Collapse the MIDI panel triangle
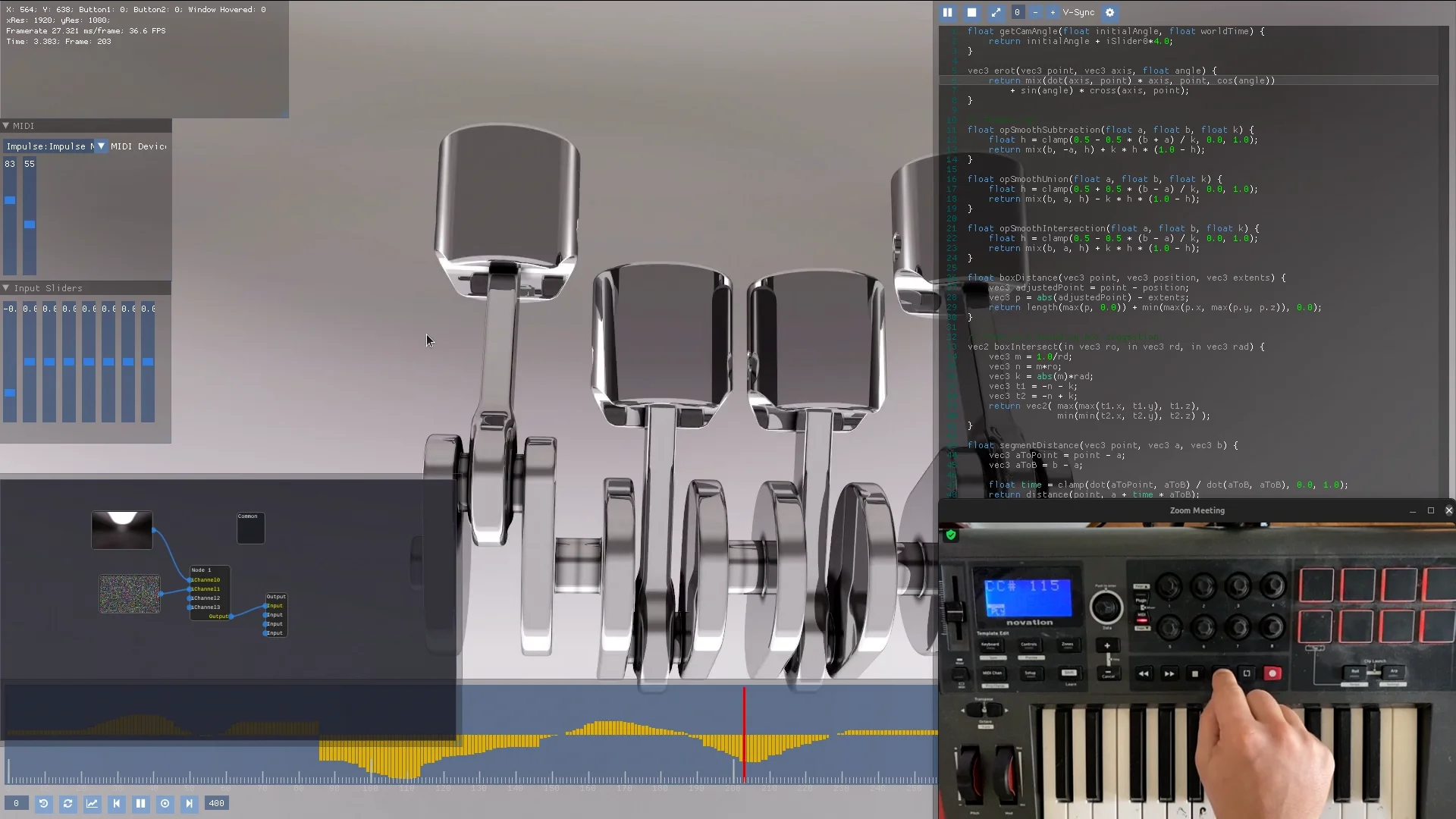The width and height of the screenshot is (1456, 819). point(6,126)
